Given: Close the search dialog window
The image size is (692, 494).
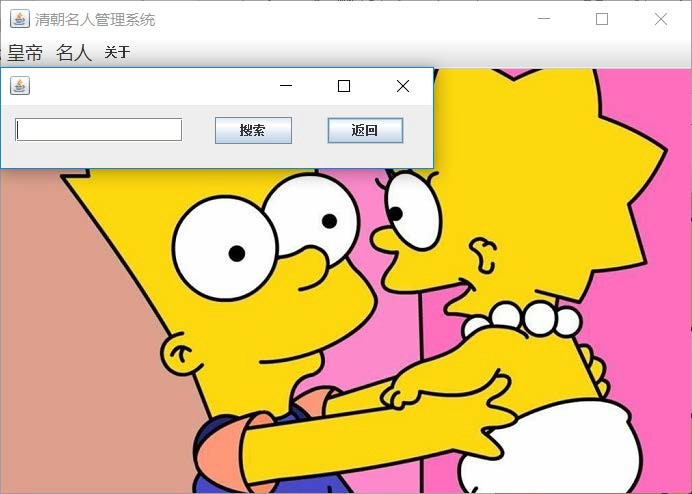Looking at the screenshot, I should pyautogui.click(x=402, y=86).
